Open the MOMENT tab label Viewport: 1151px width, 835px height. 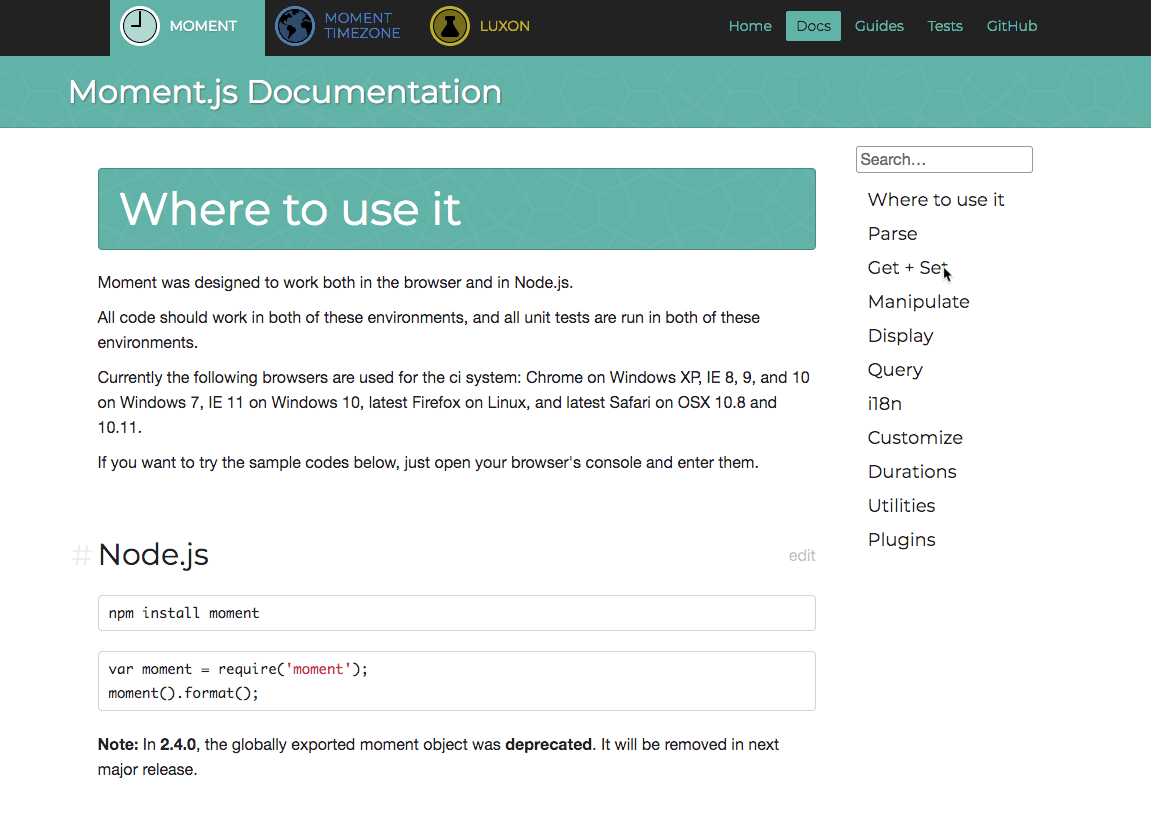click(x=203, y=26)
